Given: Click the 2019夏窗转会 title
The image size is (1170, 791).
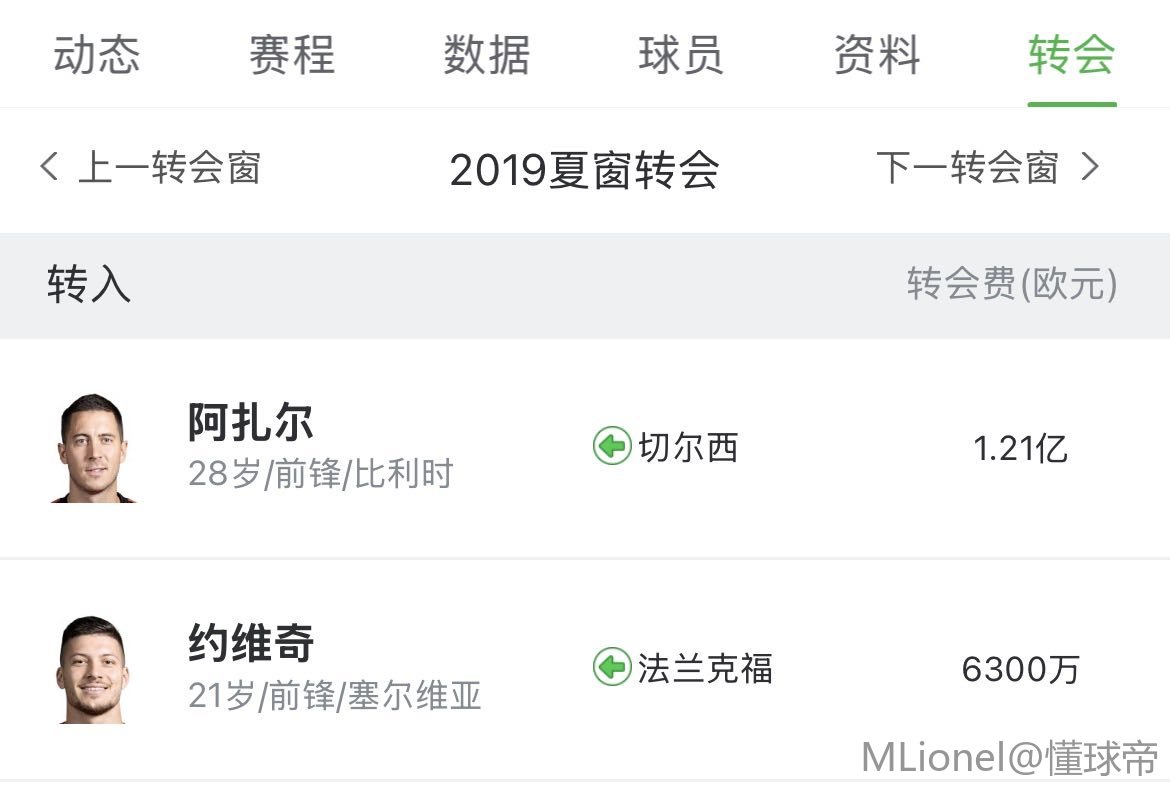Looking at the screenshot, I should [x=584, y=170].
